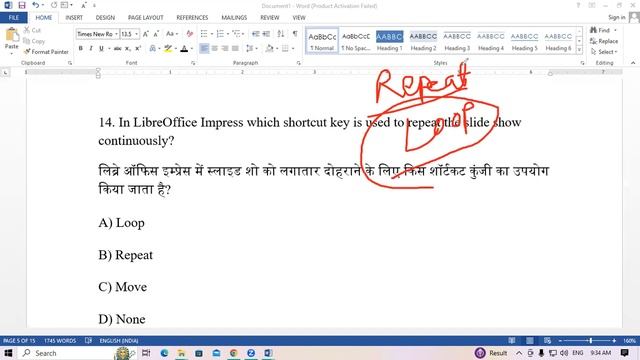
Task: Switch to the REFERENCES tab
Action: (192, 18)
